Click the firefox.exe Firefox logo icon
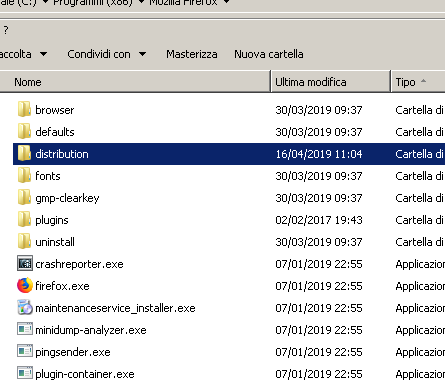 point(25,285)
